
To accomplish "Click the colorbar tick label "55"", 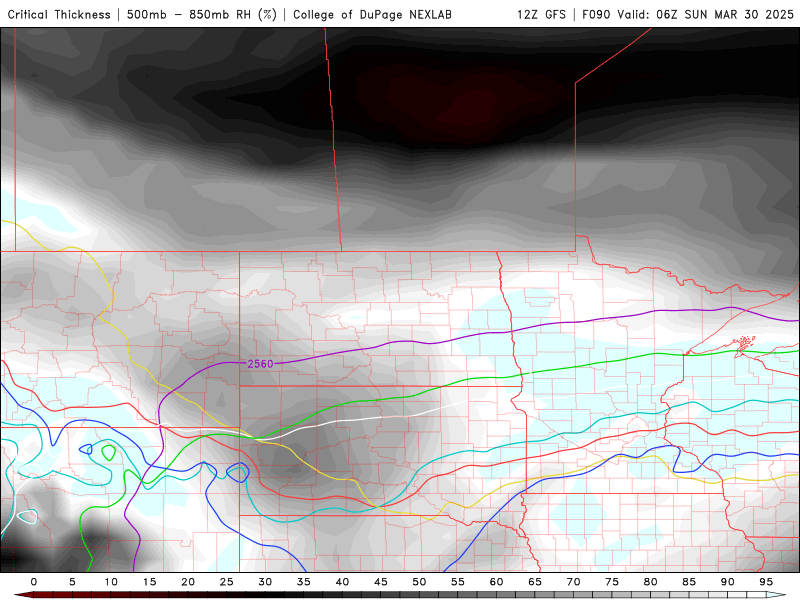I will click(x=458, y=582).
